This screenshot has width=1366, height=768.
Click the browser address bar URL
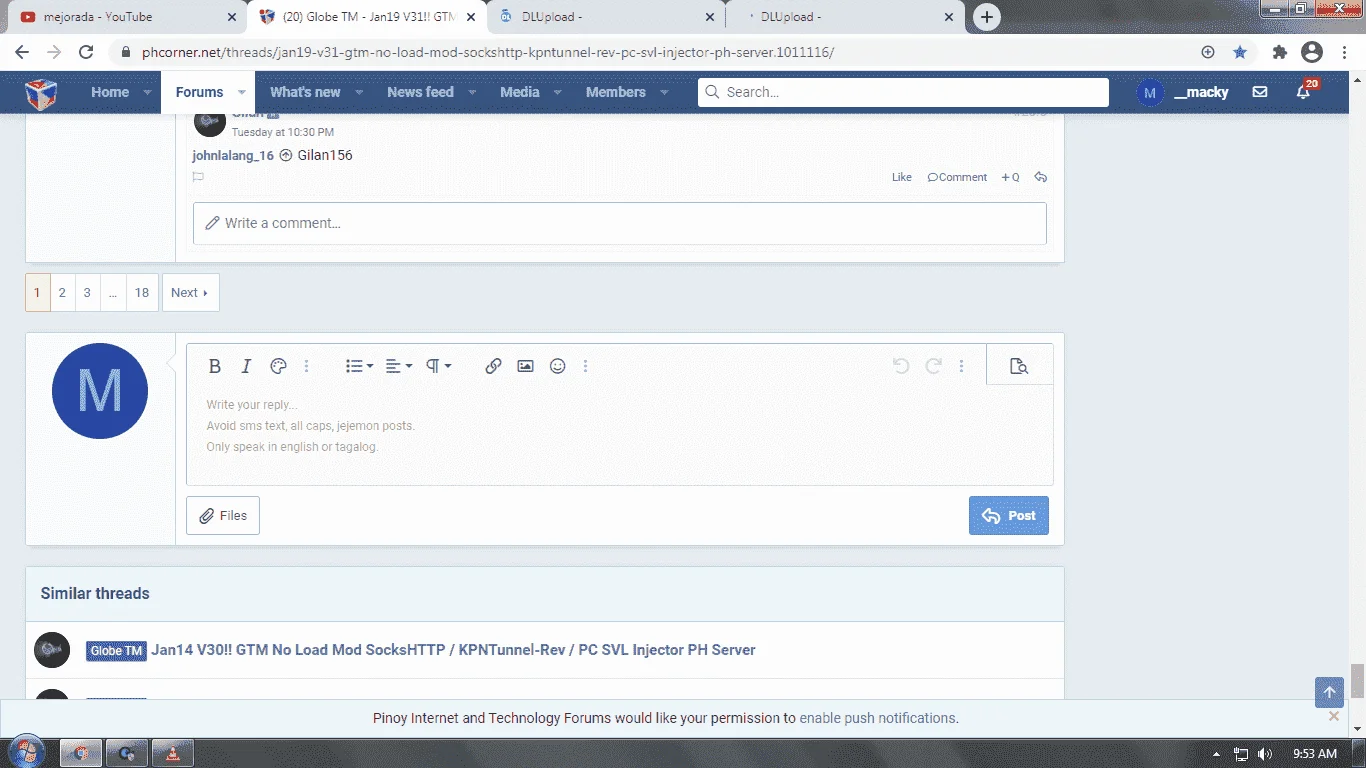click(488, 52)
